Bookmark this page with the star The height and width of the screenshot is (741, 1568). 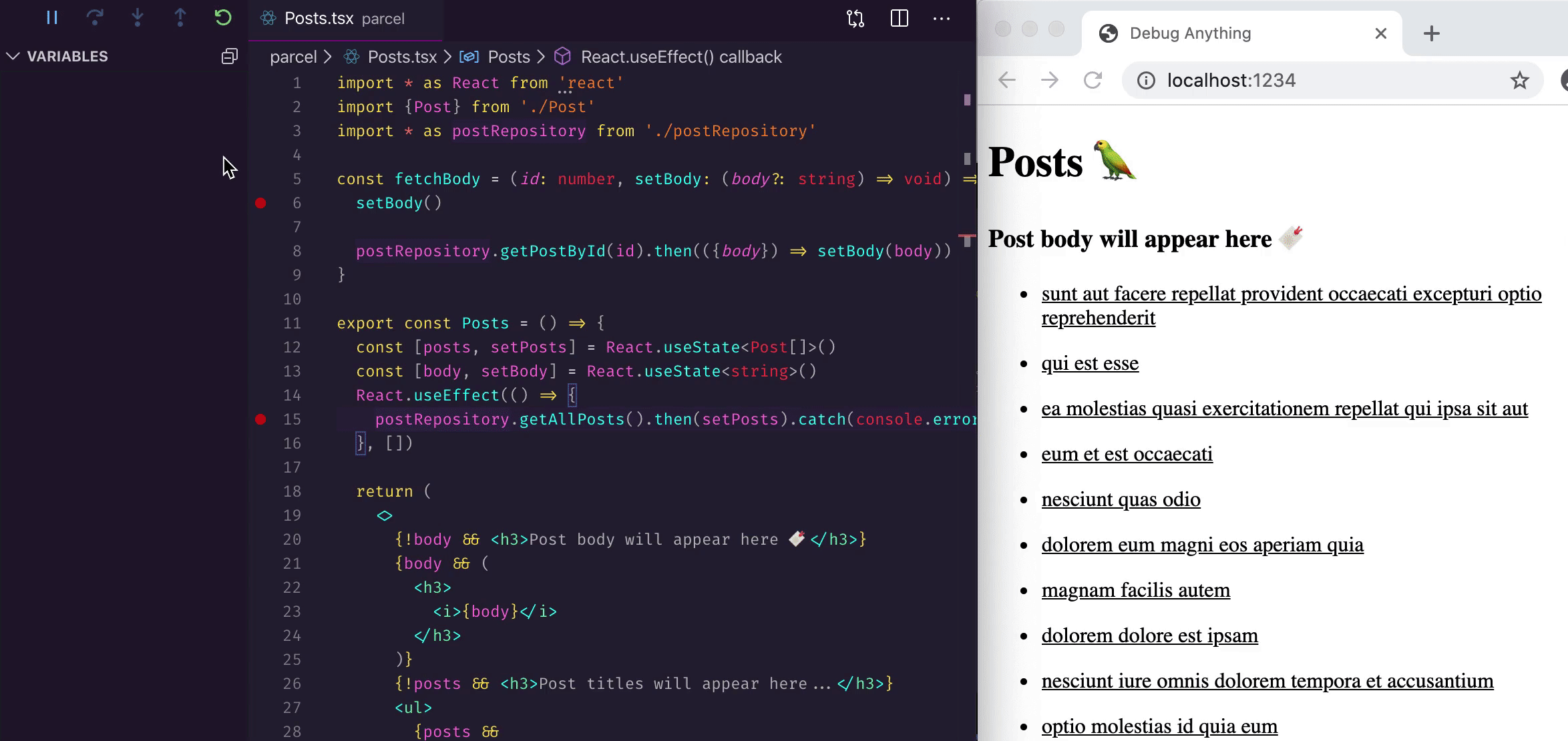coord(1519,81)
